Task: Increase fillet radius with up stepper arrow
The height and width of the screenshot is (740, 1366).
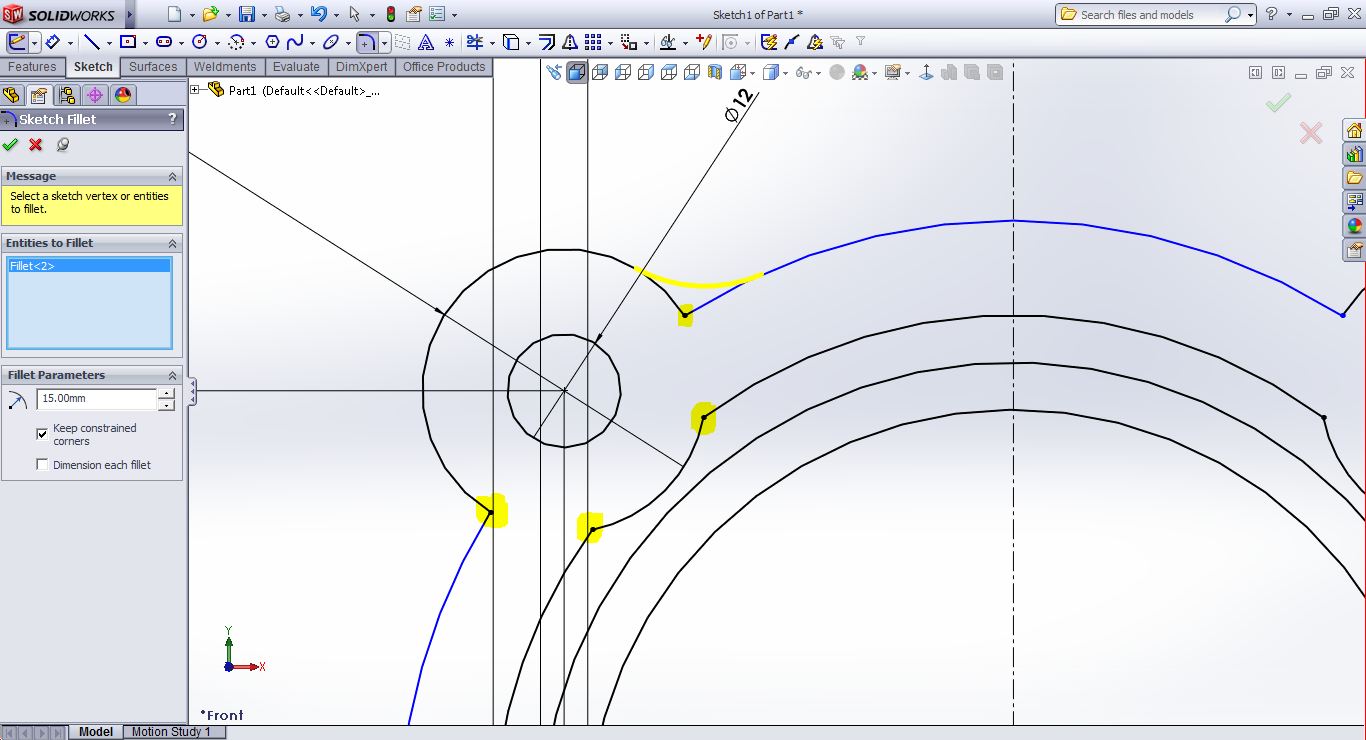Action: click(x=166, y=393)
